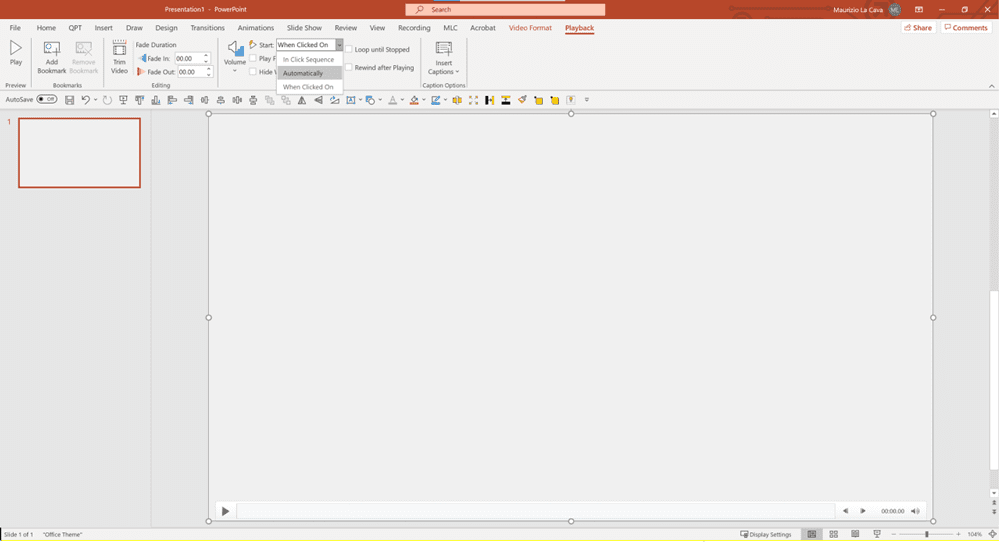The width and height of the screenshot is (1000, 542).
Task: Open the Undo history dropdown arrow
Action: click(96, 100)
